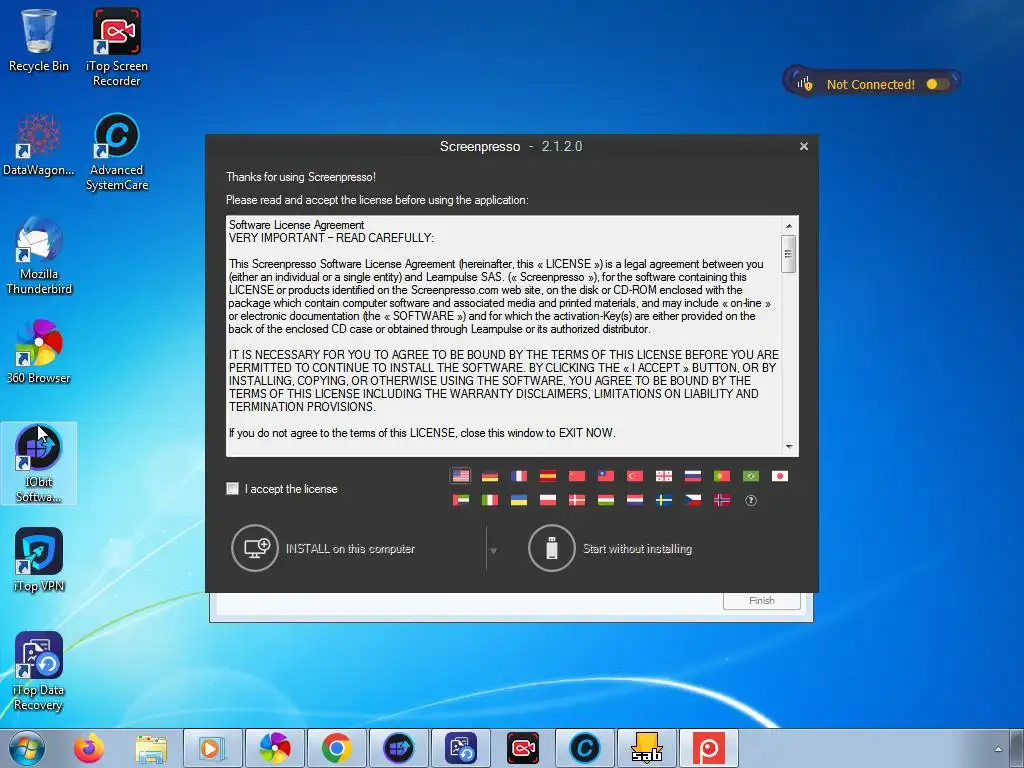Select the Czech flag language
Viewport: 1024px width, 768px height.
click(x=693, y=500)
